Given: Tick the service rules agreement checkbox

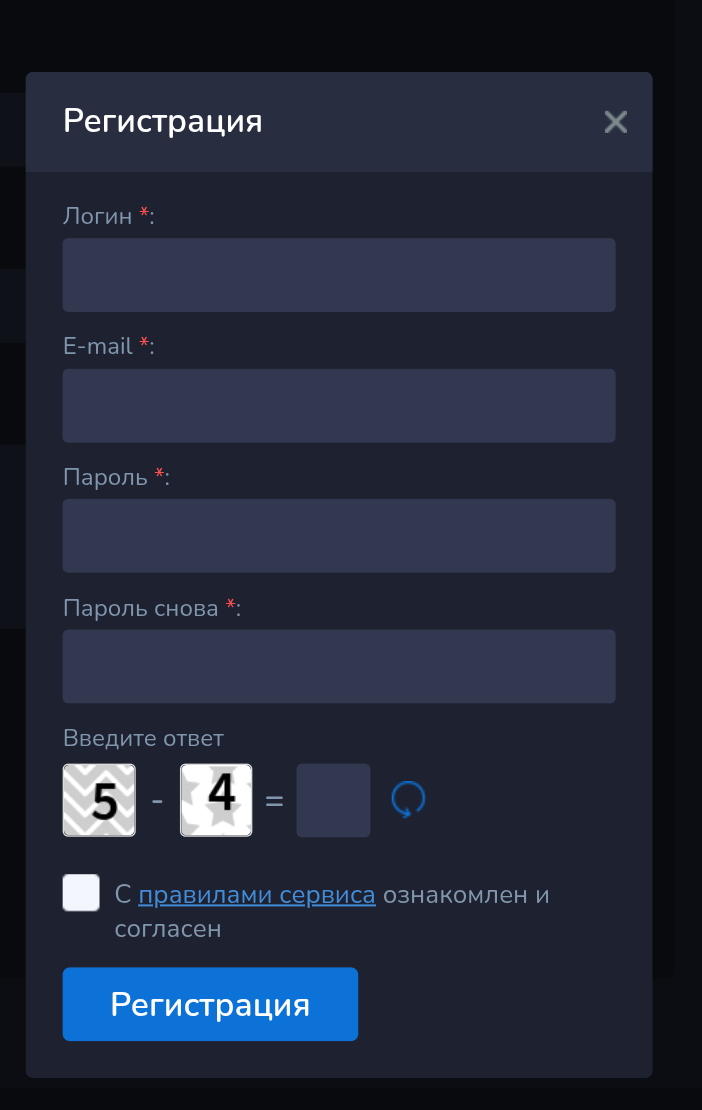Looking at the screenshot, I should [x=81, y=893].
